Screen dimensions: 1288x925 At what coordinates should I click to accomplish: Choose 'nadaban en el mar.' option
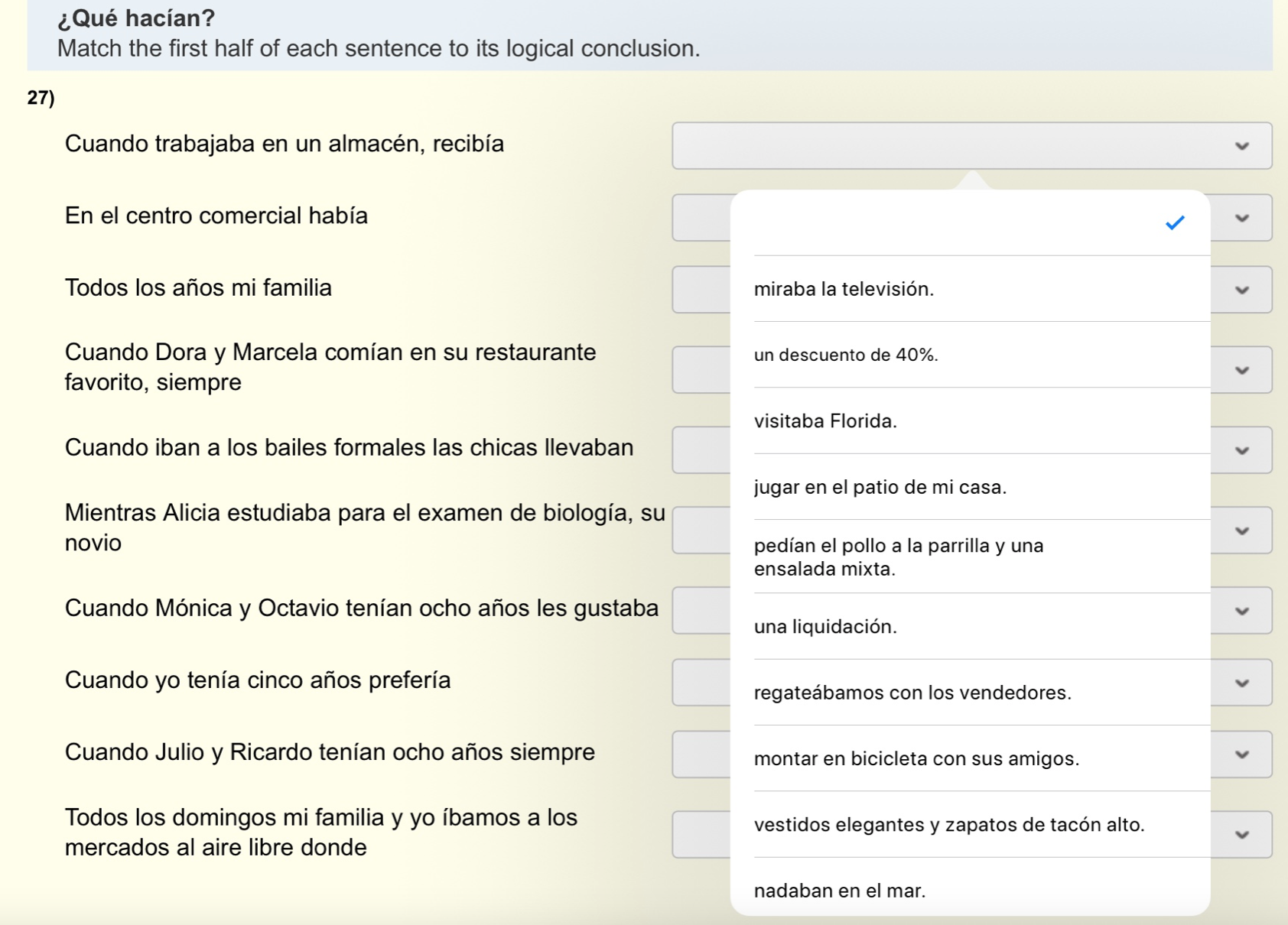840,891
